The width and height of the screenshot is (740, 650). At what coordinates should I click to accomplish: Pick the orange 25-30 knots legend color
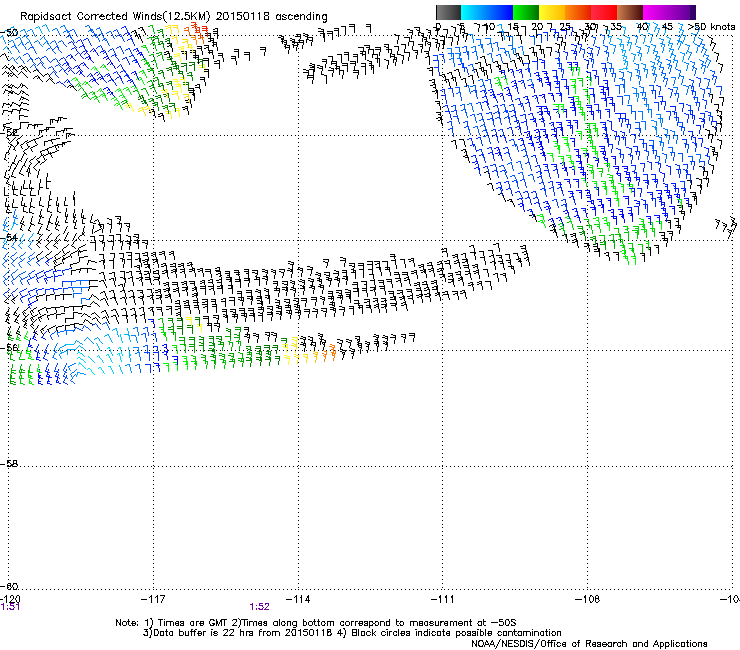578,12
